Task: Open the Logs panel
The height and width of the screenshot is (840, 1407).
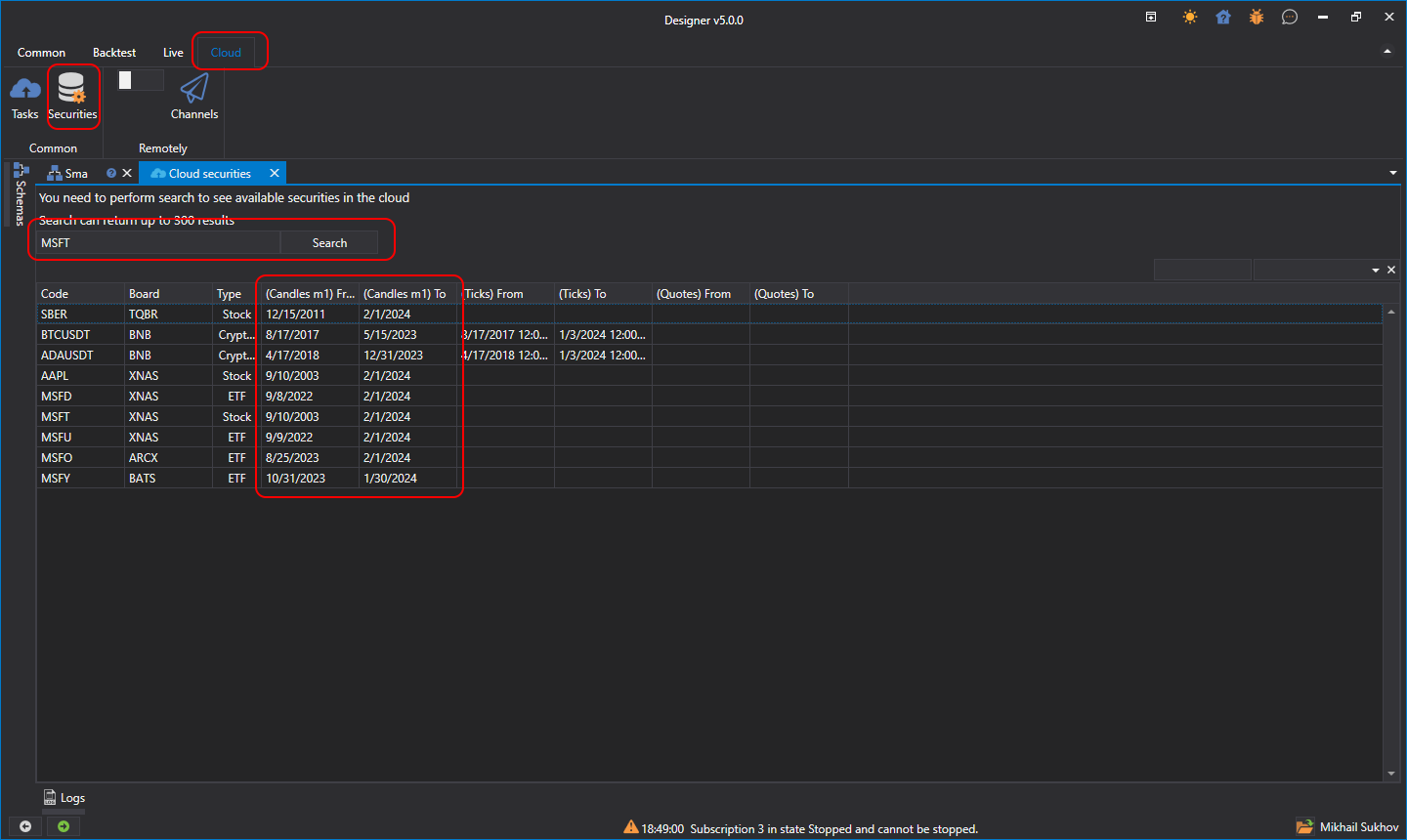Action: (64, 798)
